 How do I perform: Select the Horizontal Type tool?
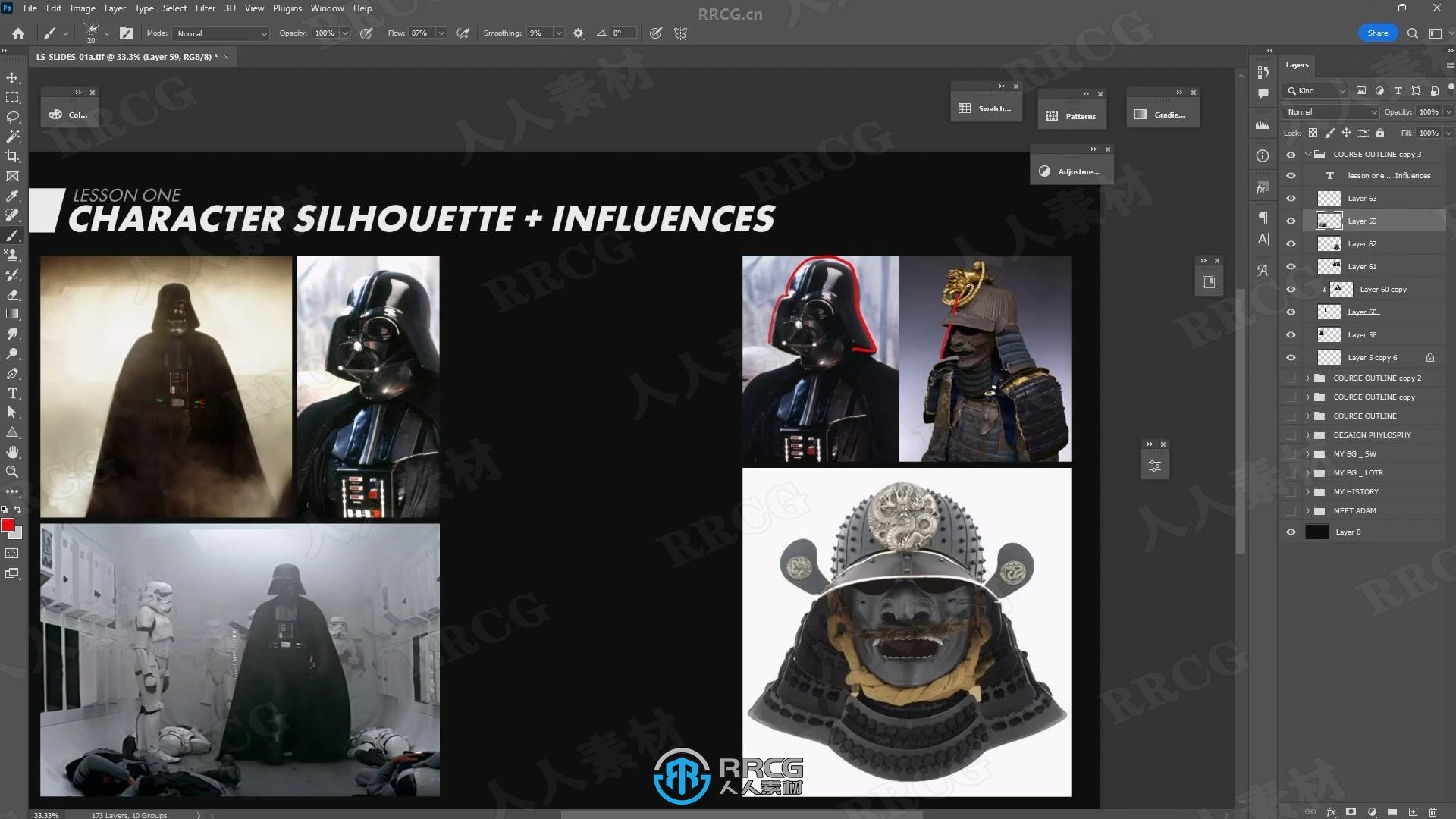[x=12, y=393]
